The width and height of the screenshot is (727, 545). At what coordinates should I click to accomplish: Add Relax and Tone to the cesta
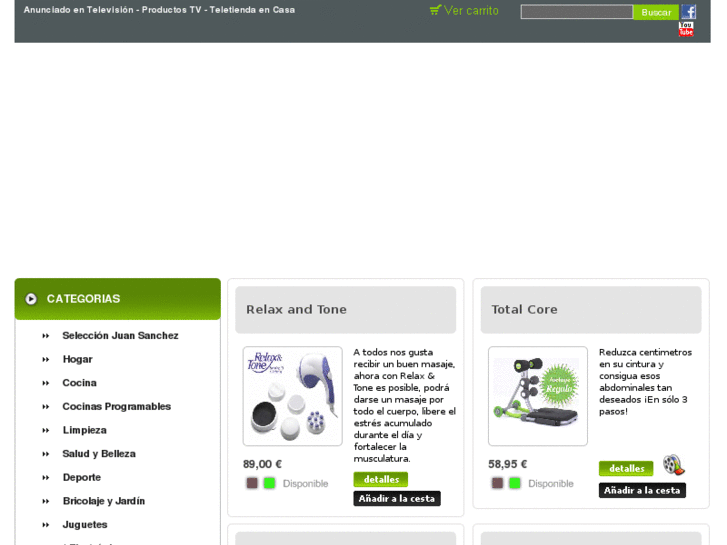[397, 499]
